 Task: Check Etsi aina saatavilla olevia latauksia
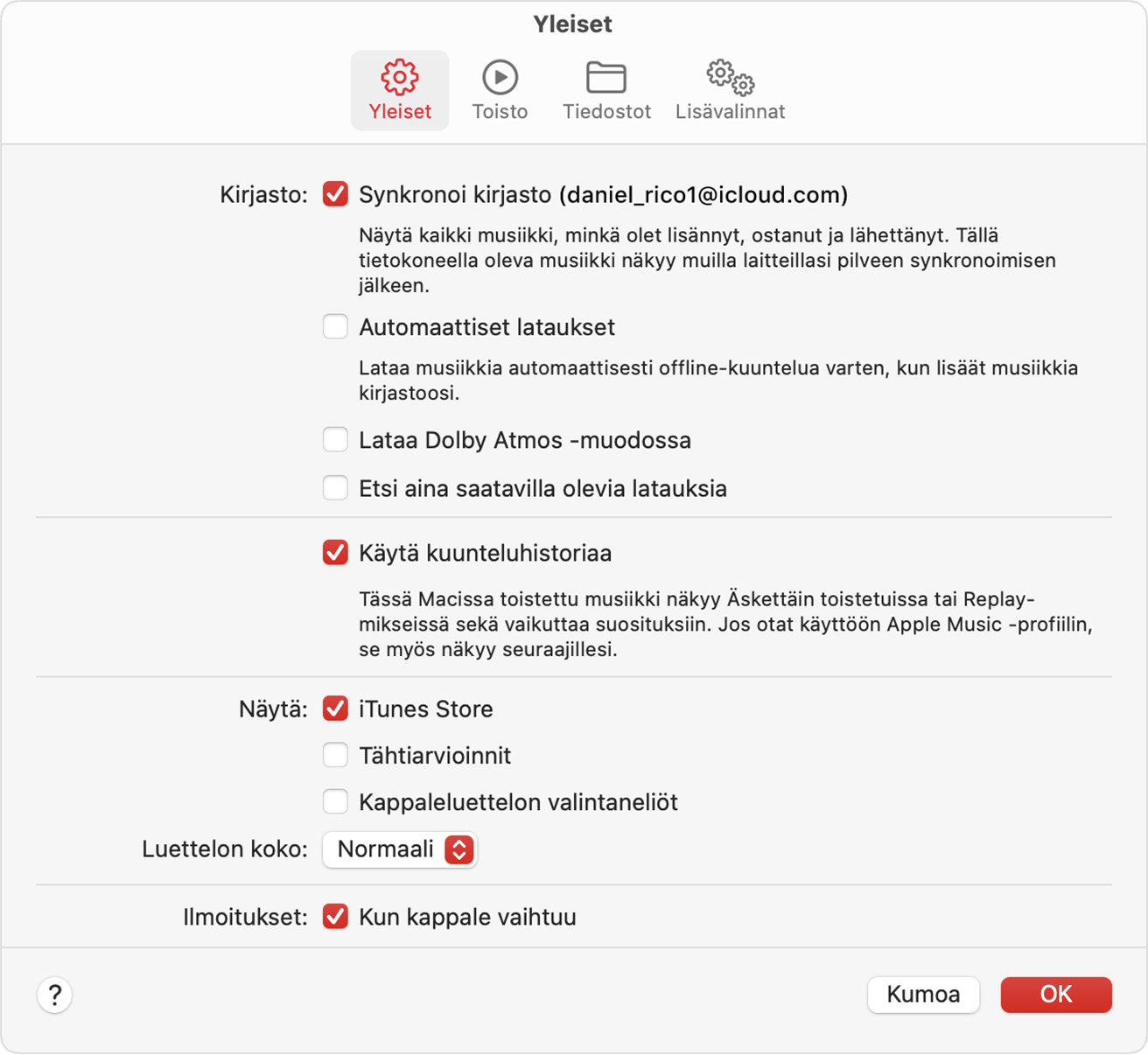coord(335,488)
